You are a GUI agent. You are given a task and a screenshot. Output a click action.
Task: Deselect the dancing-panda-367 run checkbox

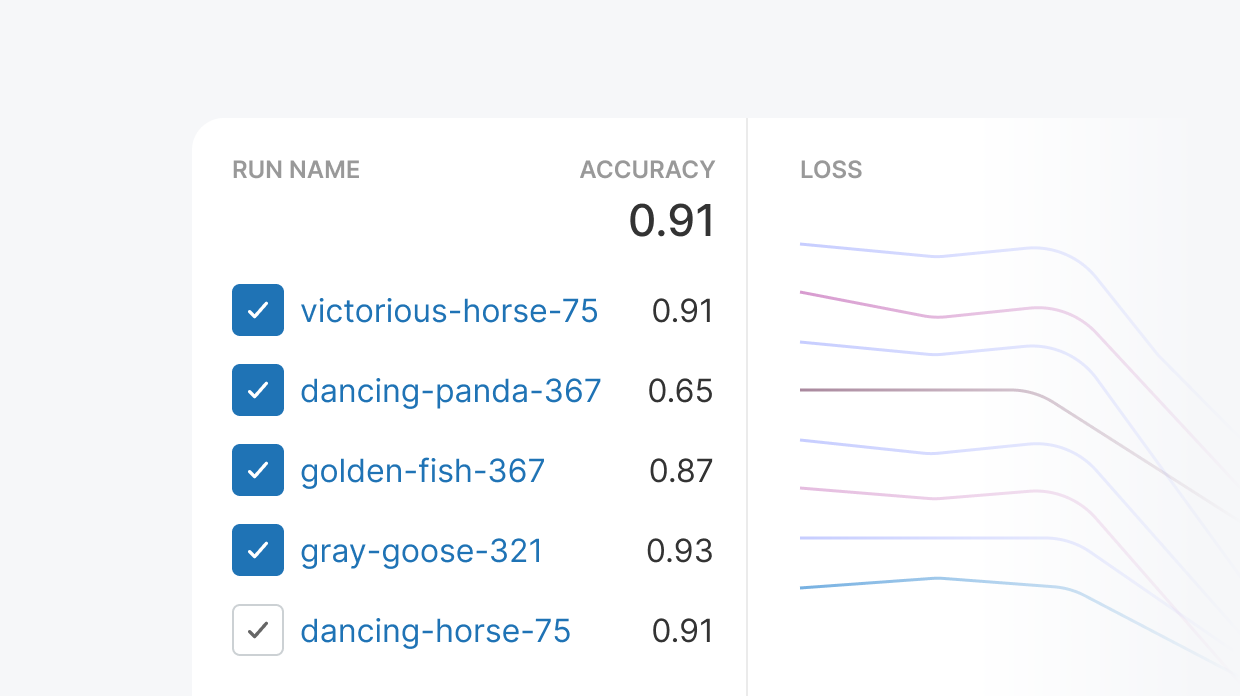258,390
